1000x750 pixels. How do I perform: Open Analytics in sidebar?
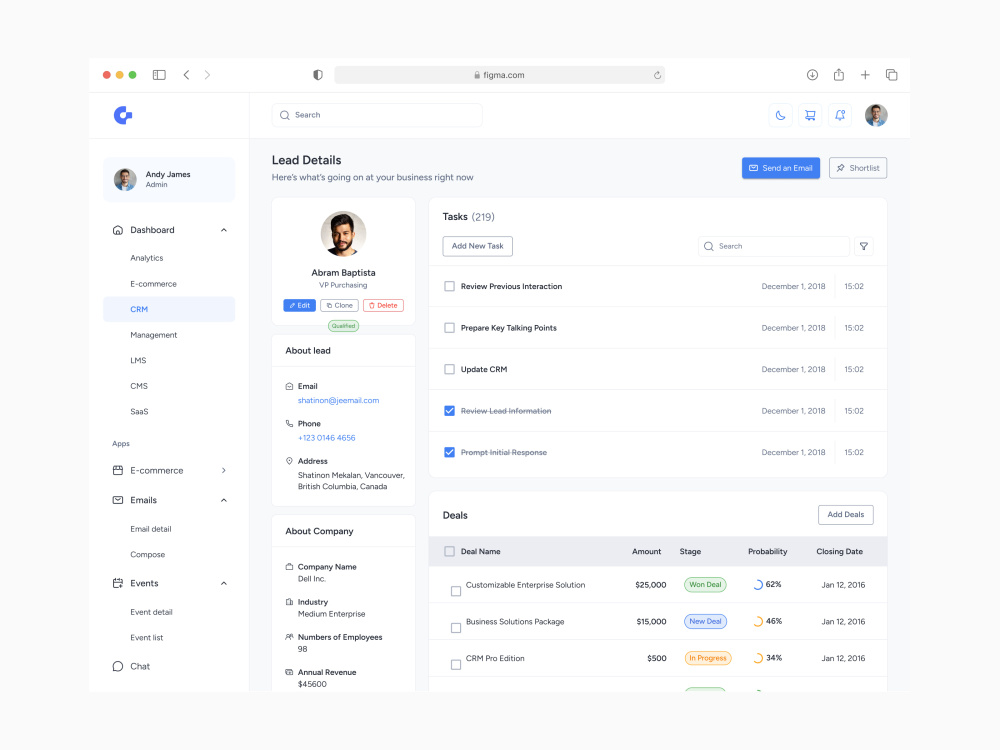pos(147,258)
